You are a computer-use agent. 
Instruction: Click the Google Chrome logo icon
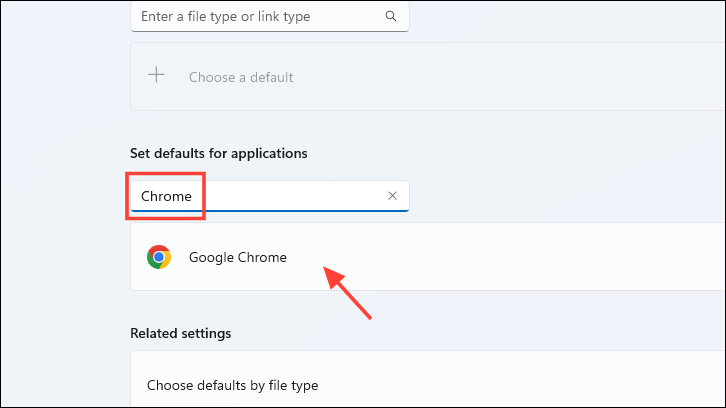159,257
